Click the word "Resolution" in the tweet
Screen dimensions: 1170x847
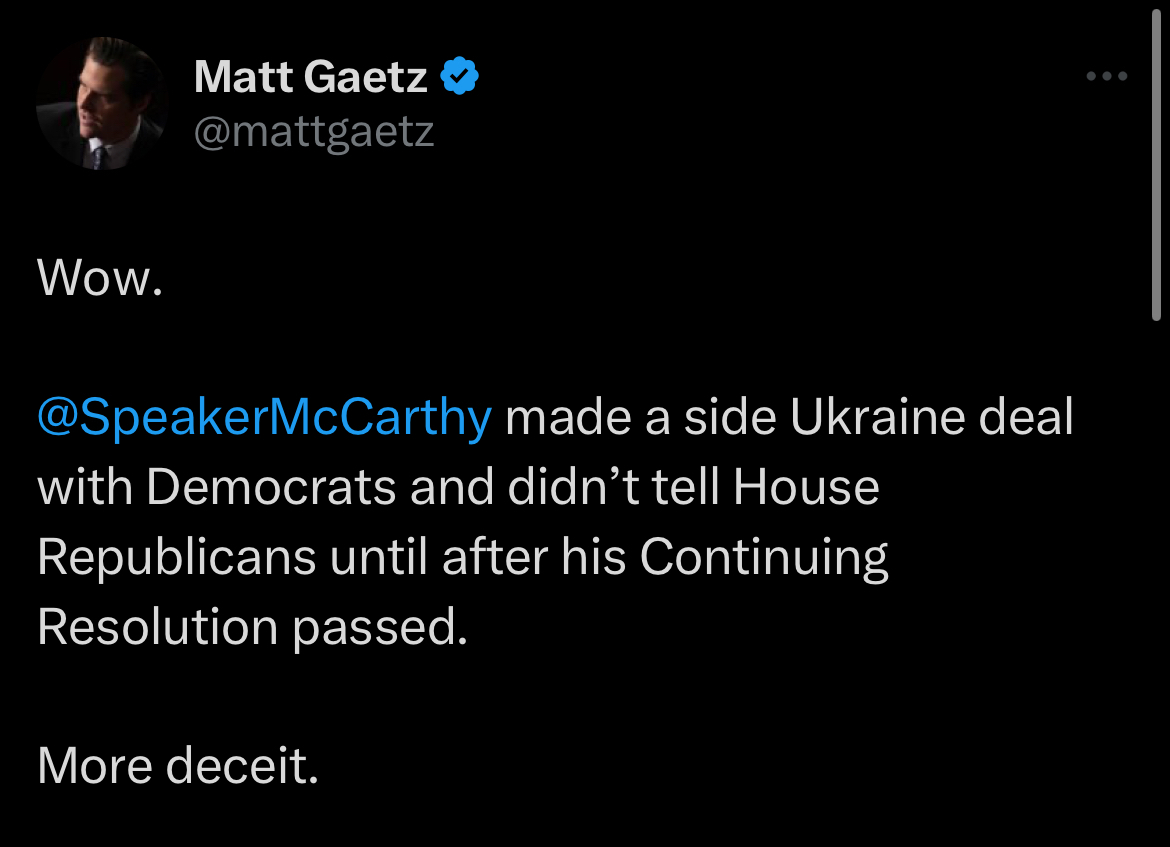157,627
